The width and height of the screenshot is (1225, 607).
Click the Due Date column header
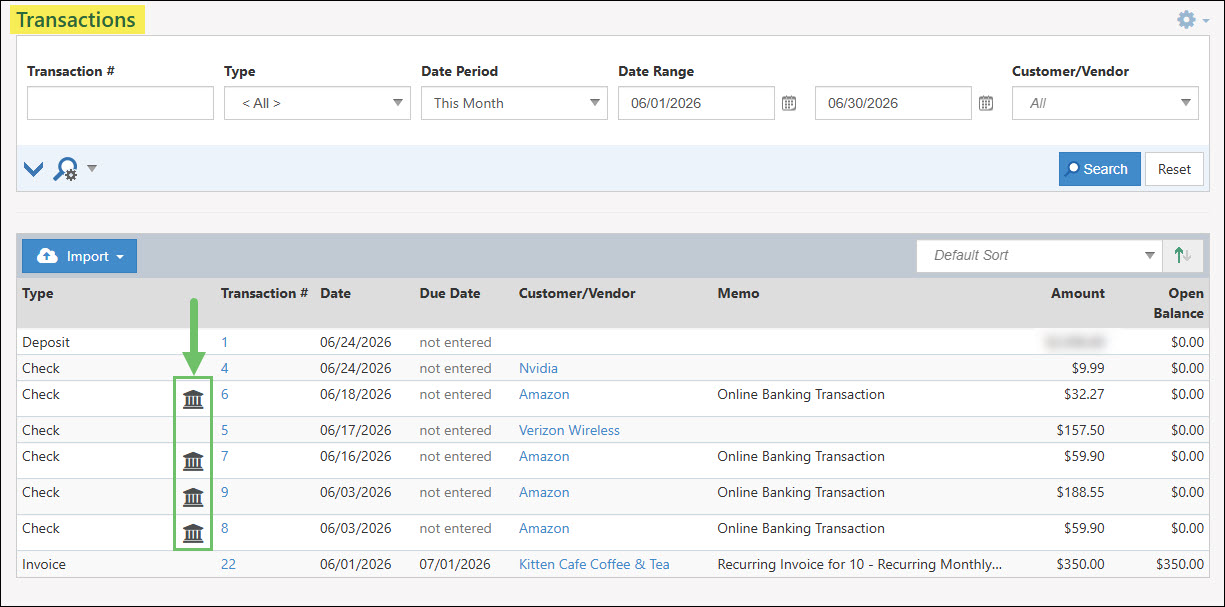pos(450,293)
